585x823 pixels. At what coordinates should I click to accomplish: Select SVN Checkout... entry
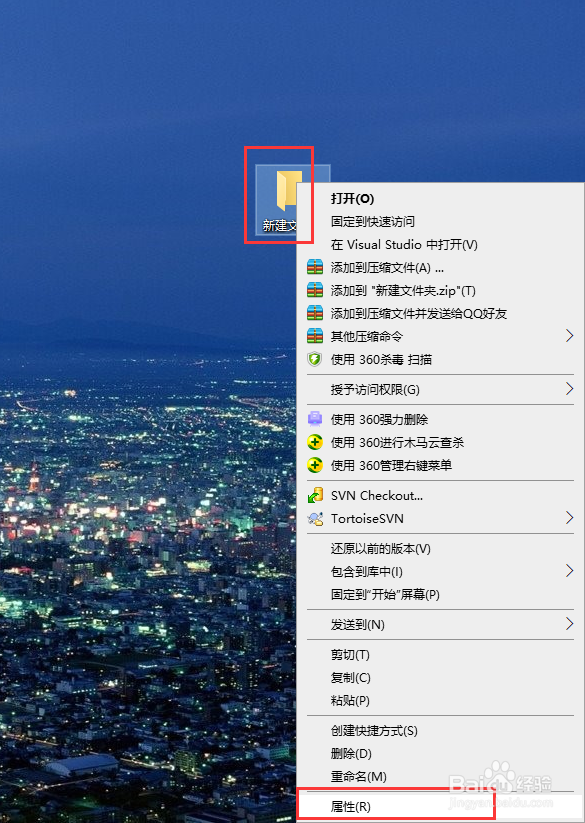(441, 495)
